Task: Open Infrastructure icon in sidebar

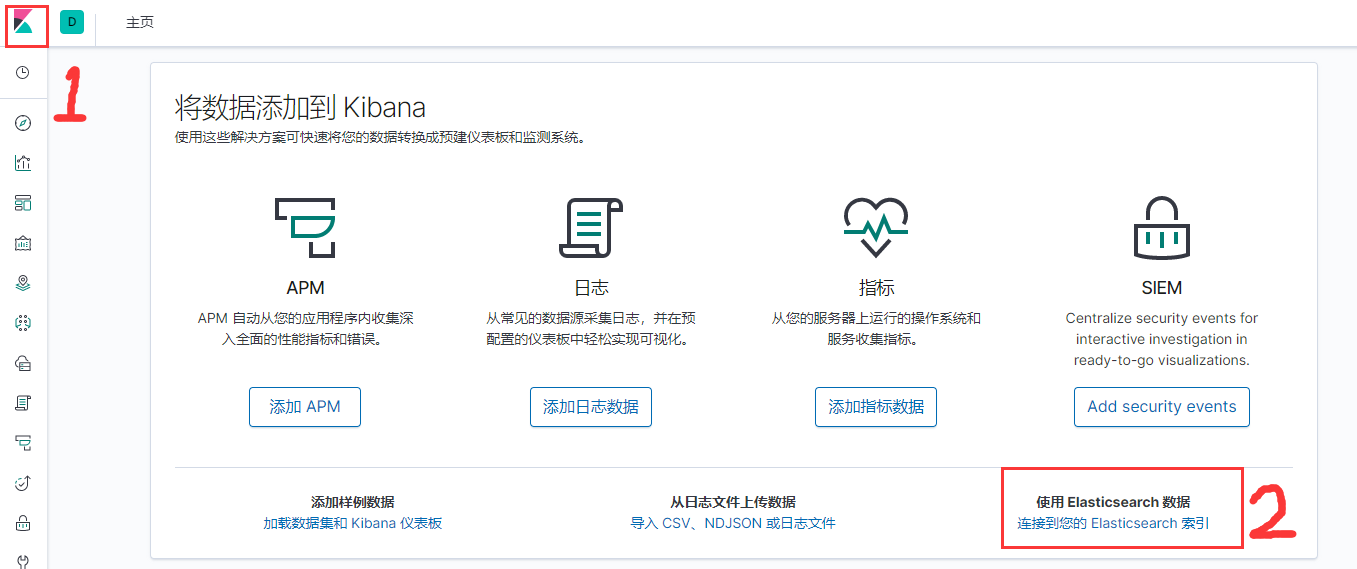Action: [23, 363]
